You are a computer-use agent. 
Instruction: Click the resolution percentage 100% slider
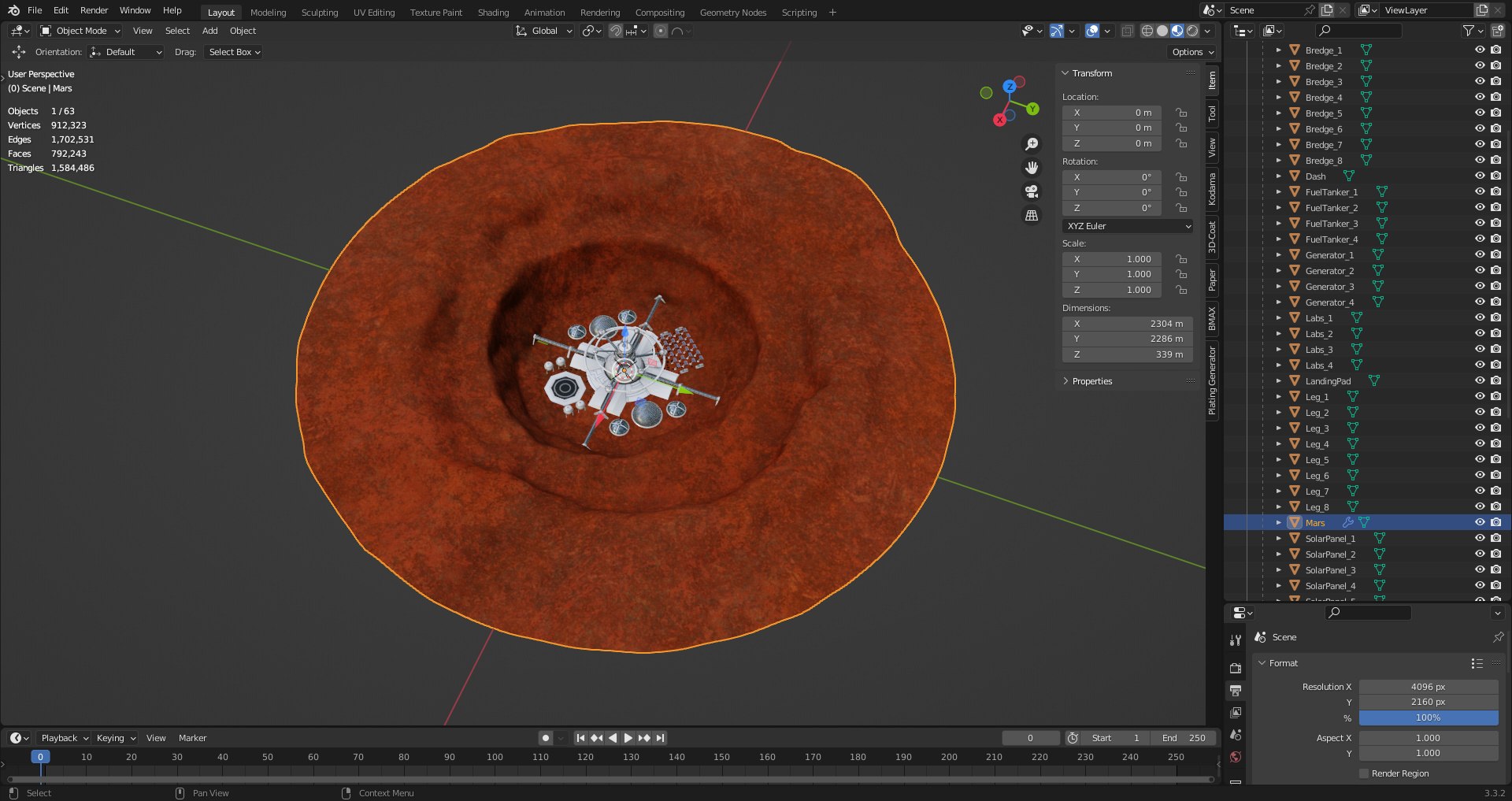(1428, 718)
